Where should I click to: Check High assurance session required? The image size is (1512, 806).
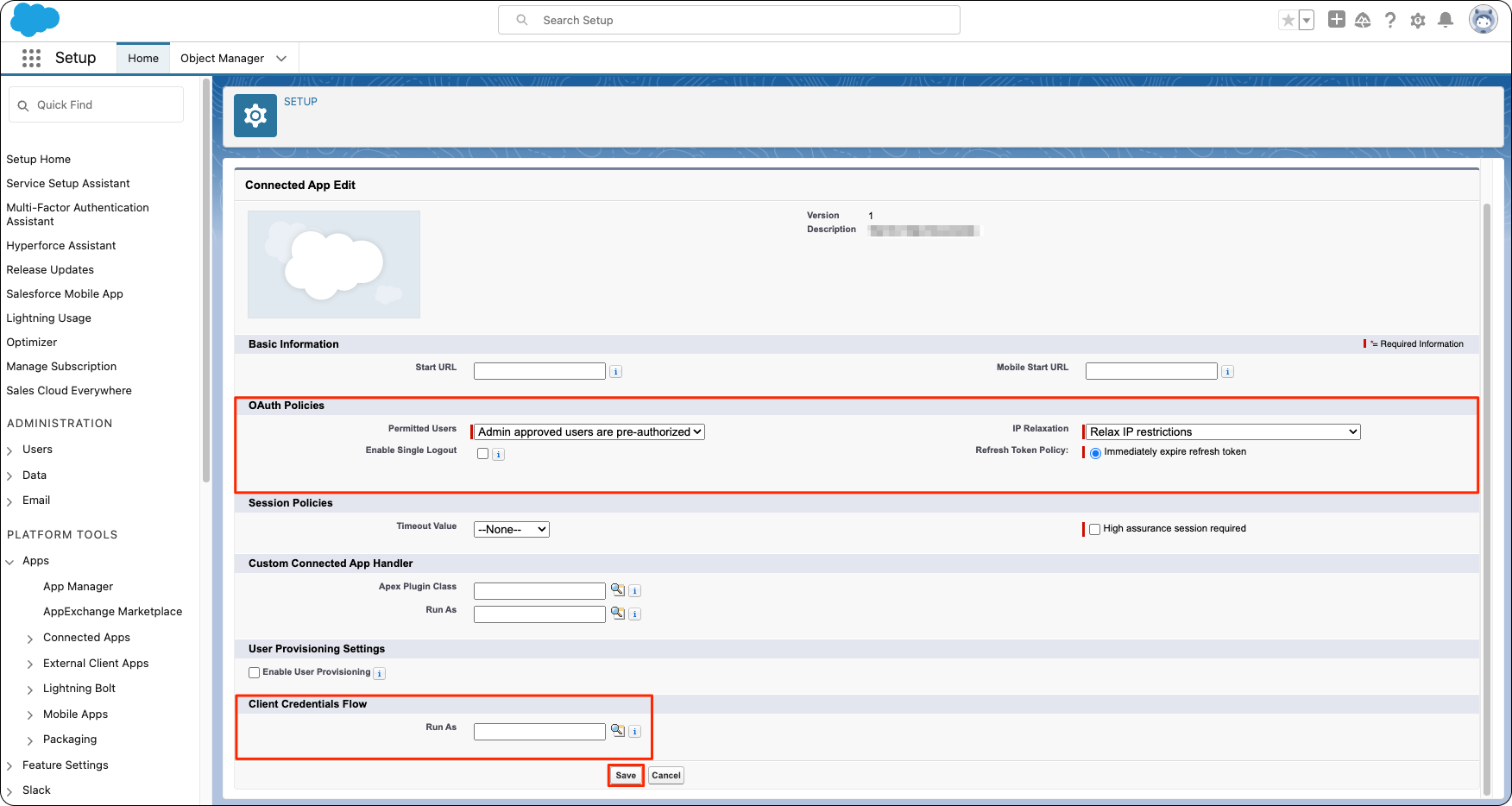pos(1094,529)
